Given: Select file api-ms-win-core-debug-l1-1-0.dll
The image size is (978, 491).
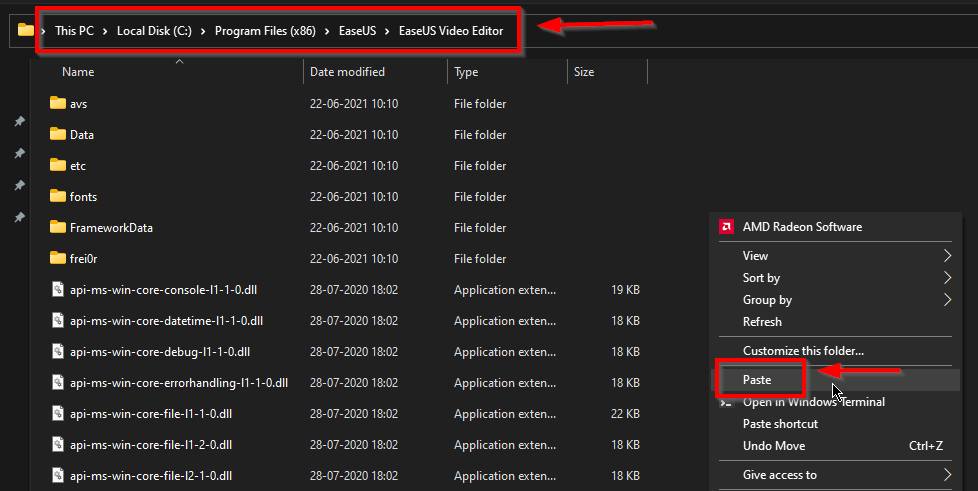Looking at the screenshot, I should tap(160, 352).
